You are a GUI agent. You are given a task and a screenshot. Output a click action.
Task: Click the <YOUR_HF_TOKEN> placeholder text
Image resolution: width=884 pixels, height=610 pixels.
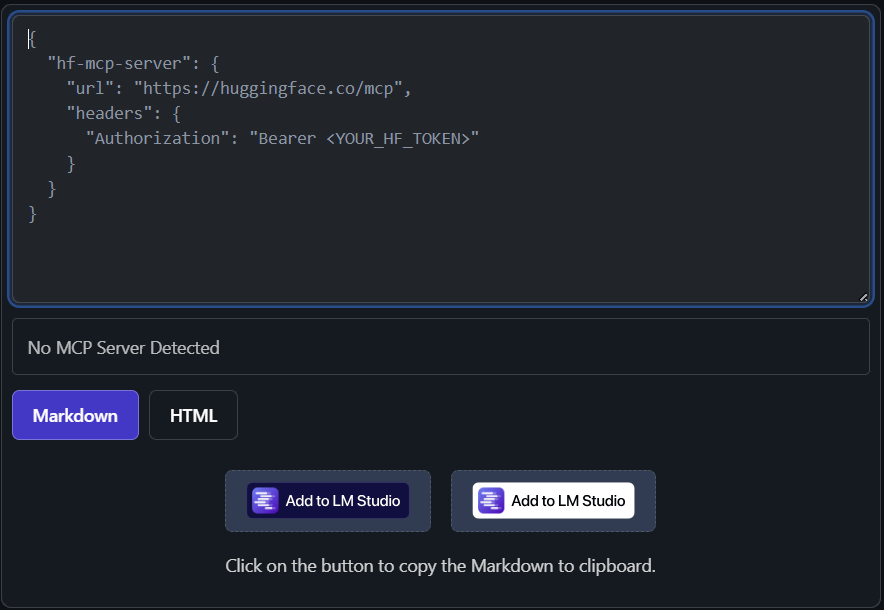[398, 139]
